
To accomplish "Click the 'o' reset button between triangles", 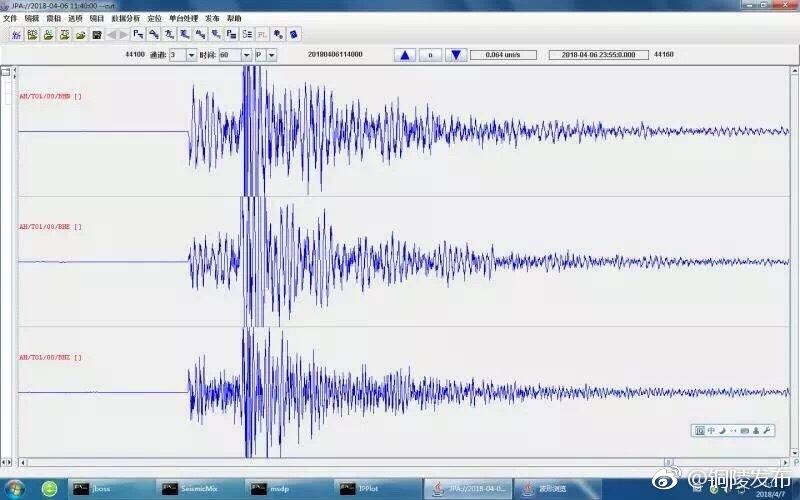I will pyautogui.click(x=430, y=55).
